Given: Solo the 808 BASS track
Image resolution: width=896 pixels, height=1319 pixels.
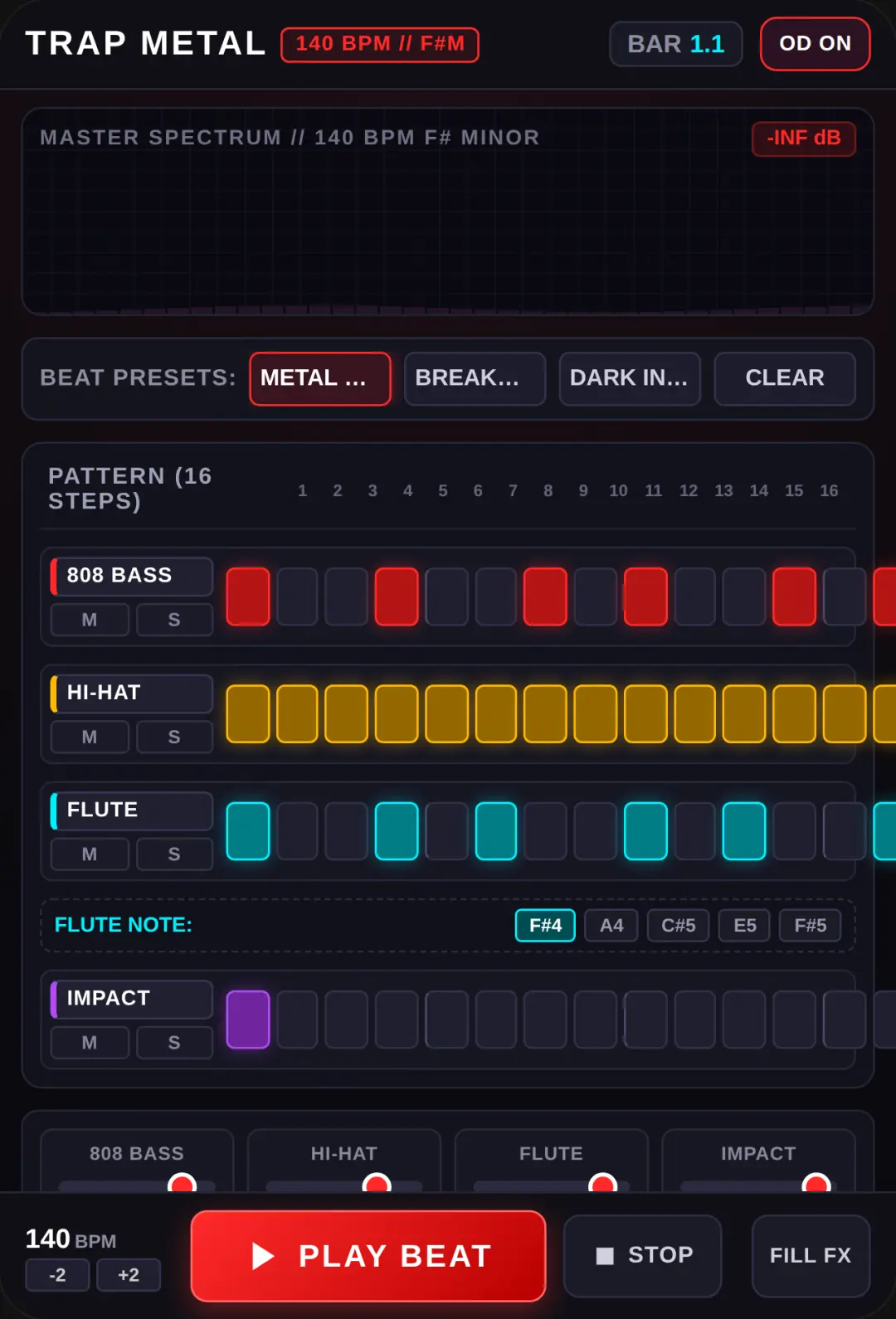Looking at the screenshot, I should tap(174, 620).
